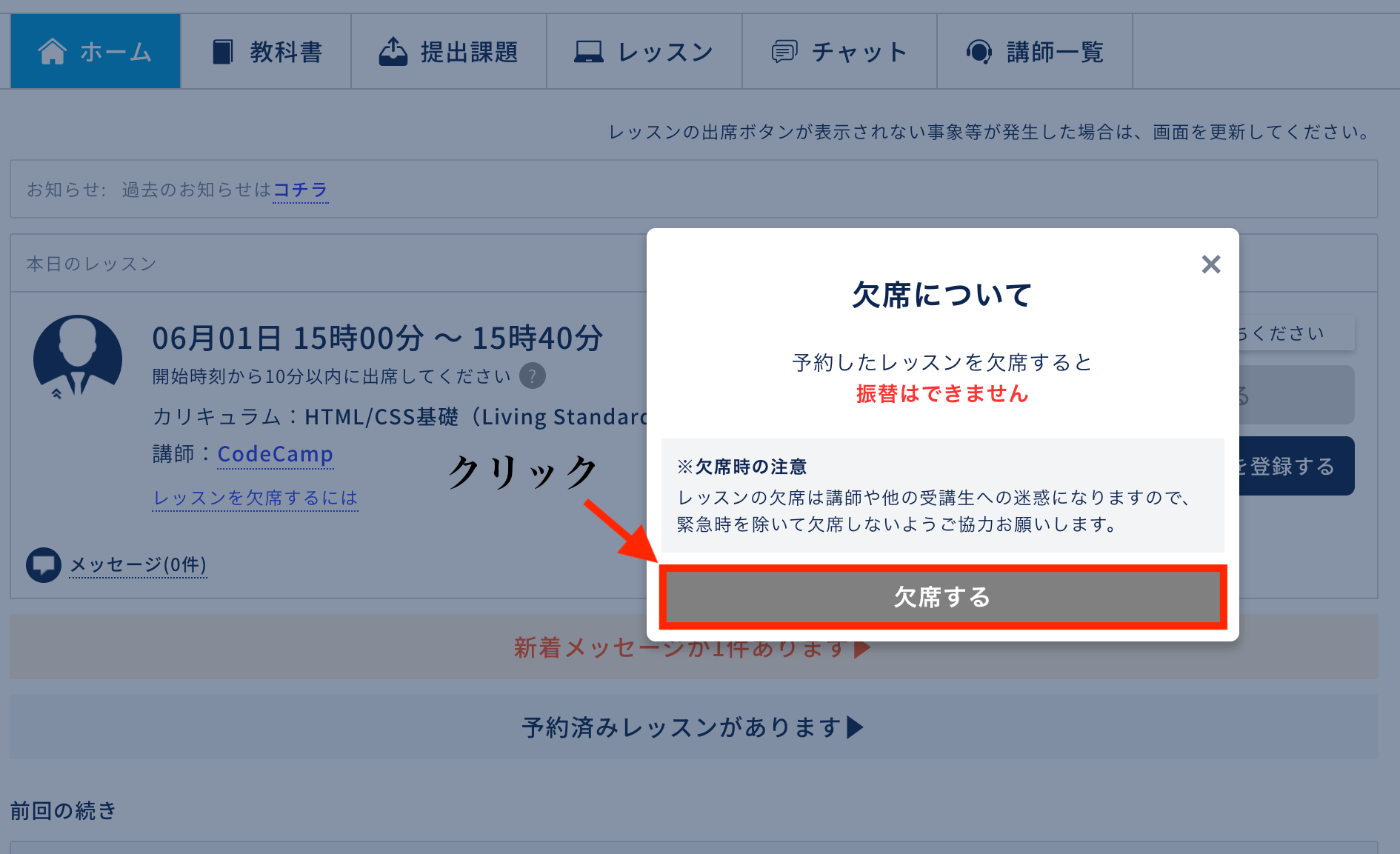
Task: Open the コチラ past notices link
Action: tap(301, 190)
